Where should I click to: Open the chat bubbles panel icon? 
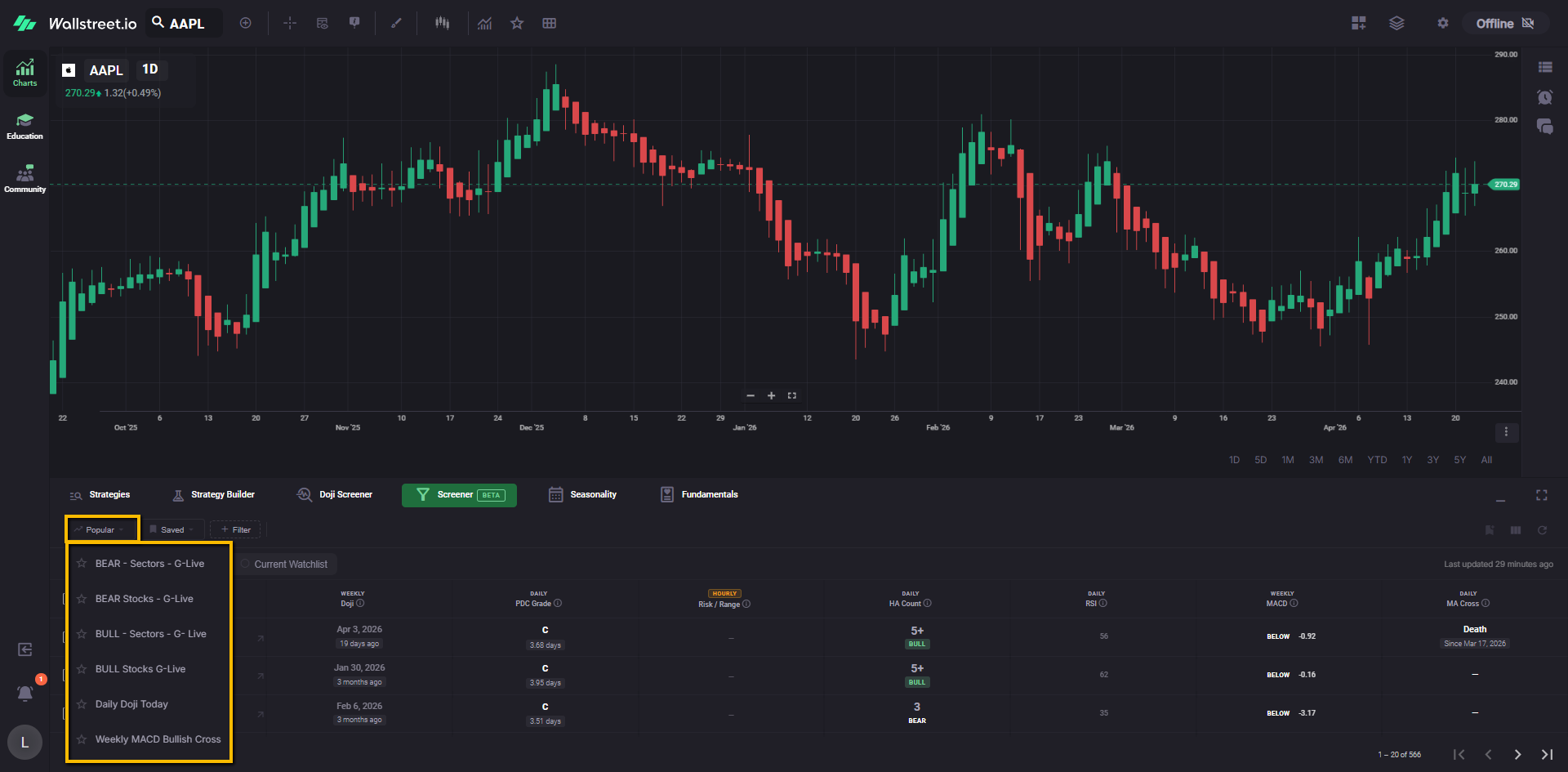click(x=1544, y=127)
